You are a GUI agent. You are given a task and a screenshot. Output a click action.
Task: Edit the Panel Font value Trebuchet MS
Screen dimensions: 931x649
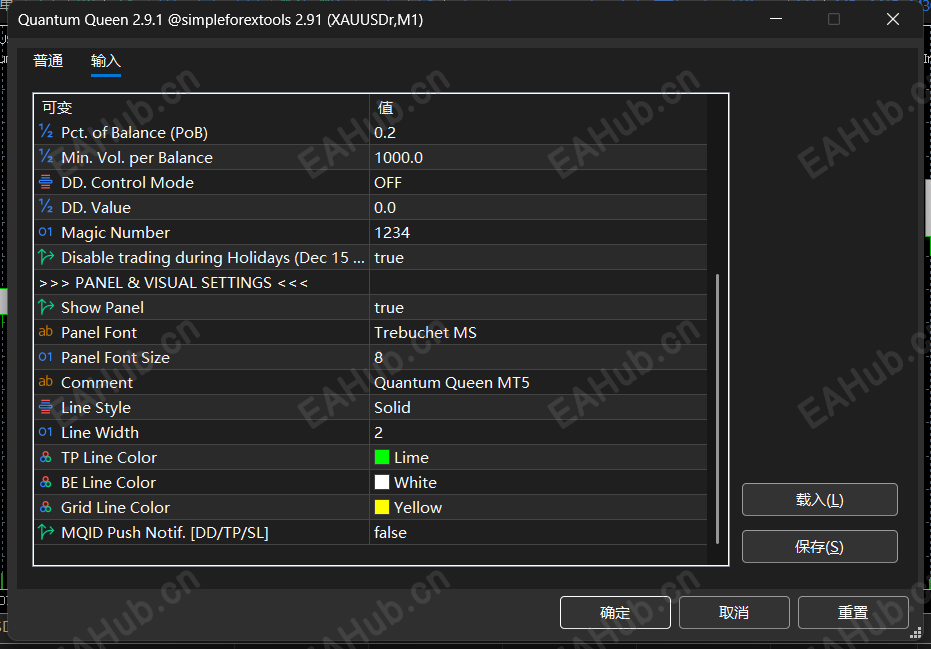pyautogui.click(x=538, y=332)
